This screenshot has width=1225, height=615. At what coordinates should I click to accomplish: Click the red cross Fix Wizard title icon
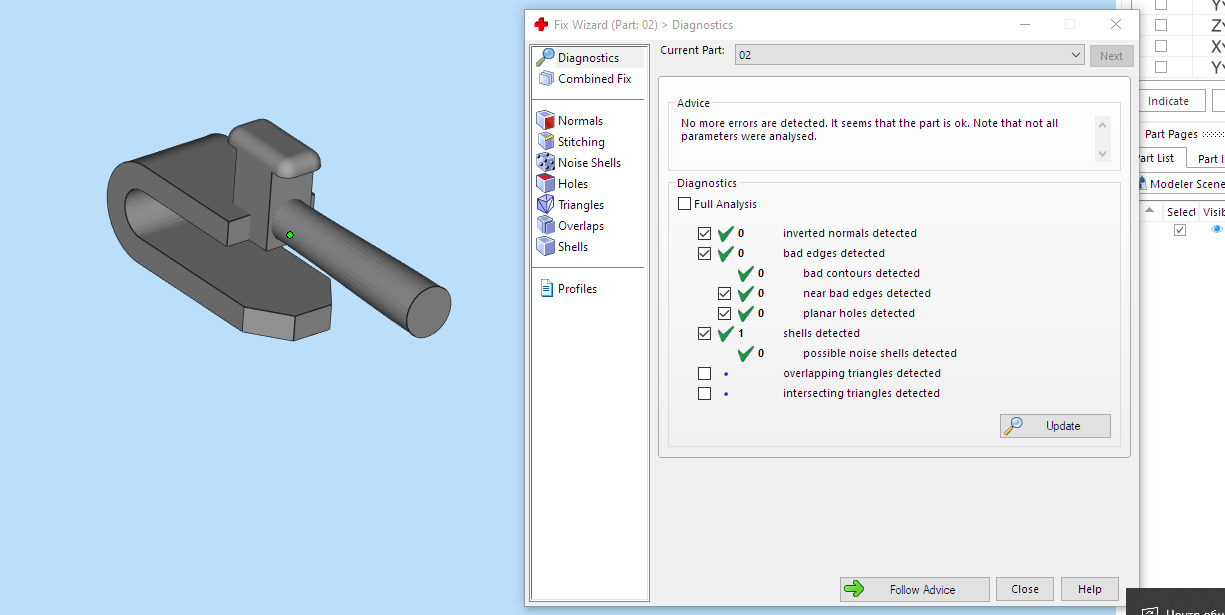tap(541, 25)
